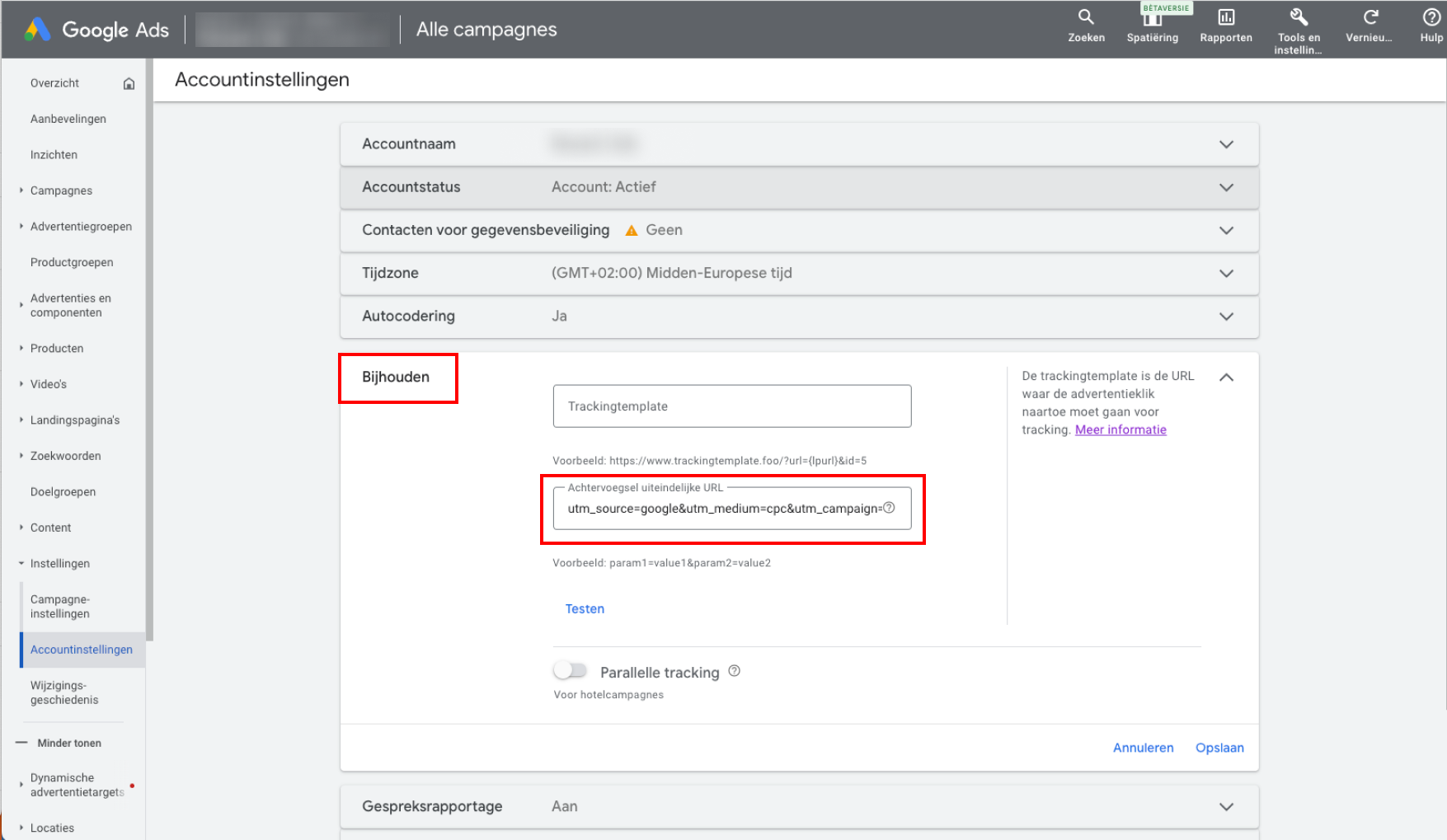The width and height of the screenshot is (1447, 840).
Task: Click the Midden-Europese tijd timezone value
Action: point(671,273)
